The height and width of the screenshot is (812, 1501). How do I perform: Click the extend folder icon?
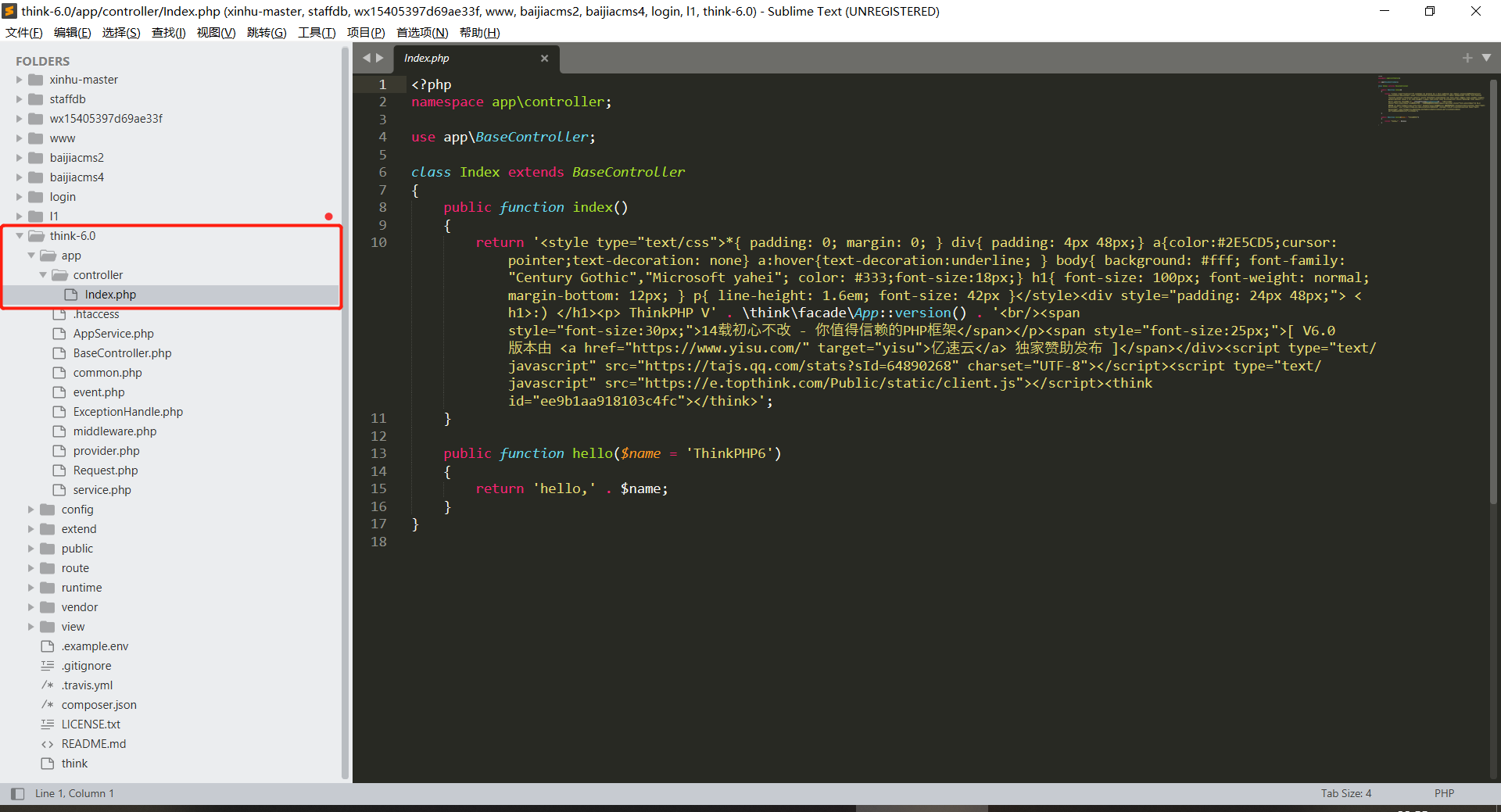(x=48, y=529)
